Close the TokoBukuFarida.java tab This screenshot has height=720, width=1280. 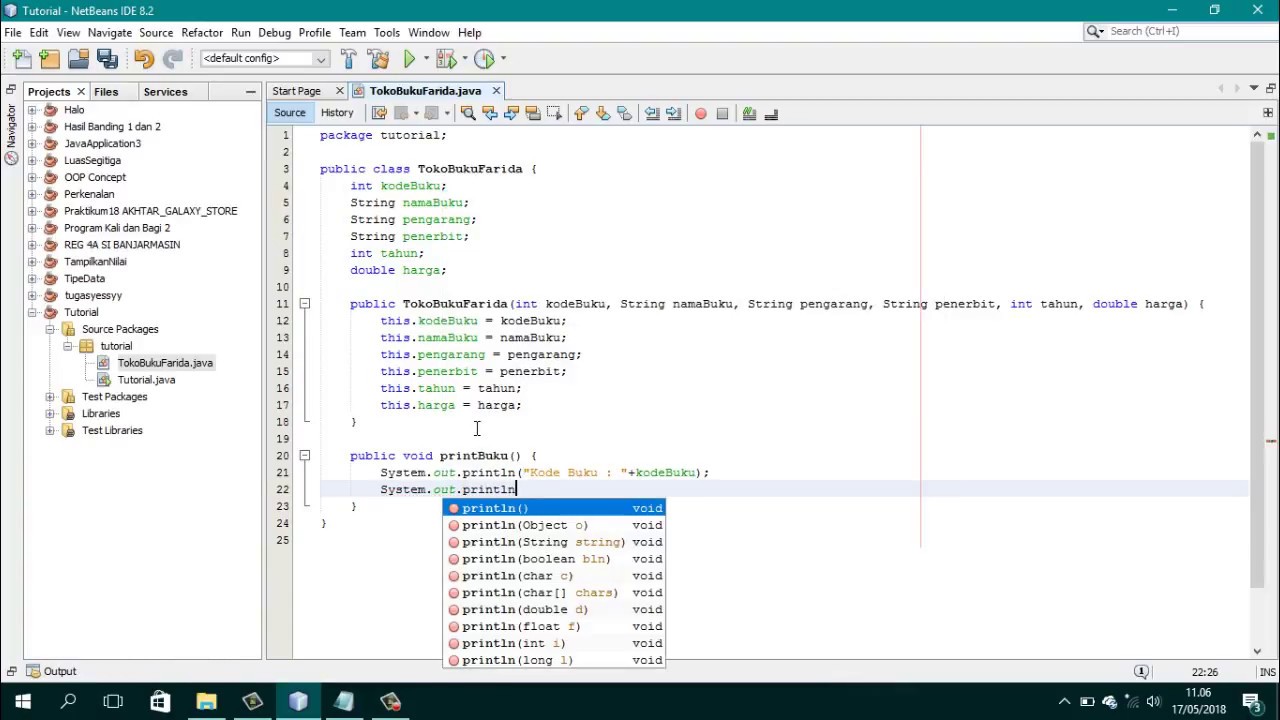tap(496, 91)
